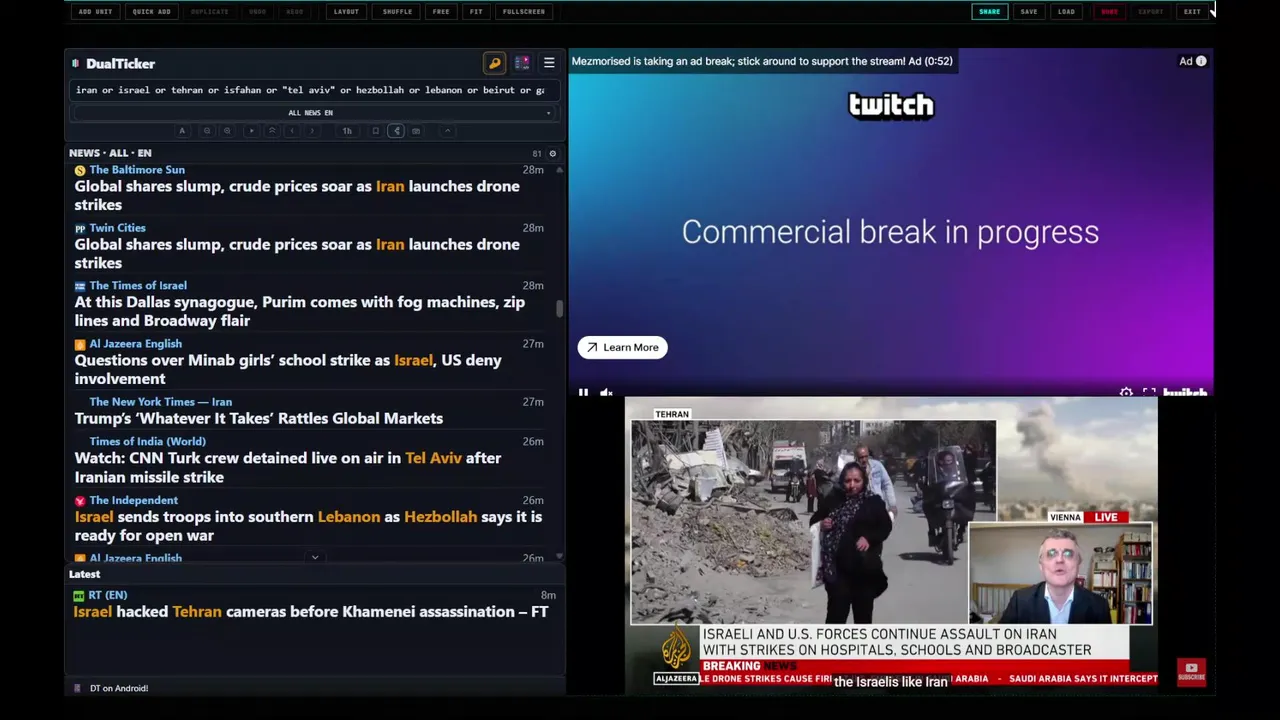Click the REDO toolbar item
The height and width of the screenshot is (720, 1280).
[x=295, y=12]
